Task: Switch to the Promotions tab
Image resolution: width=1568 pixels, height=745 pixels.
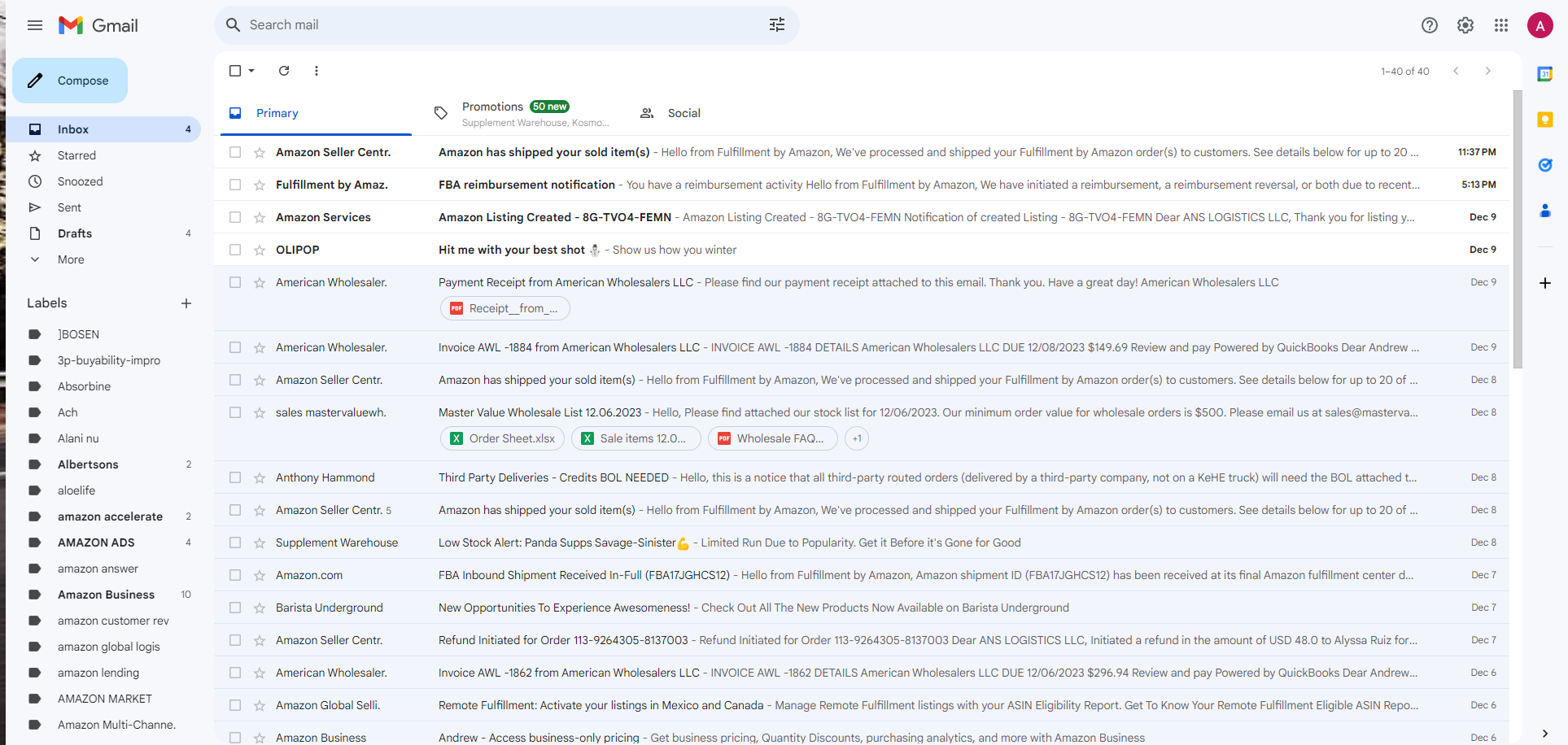Action: point(522,113)
